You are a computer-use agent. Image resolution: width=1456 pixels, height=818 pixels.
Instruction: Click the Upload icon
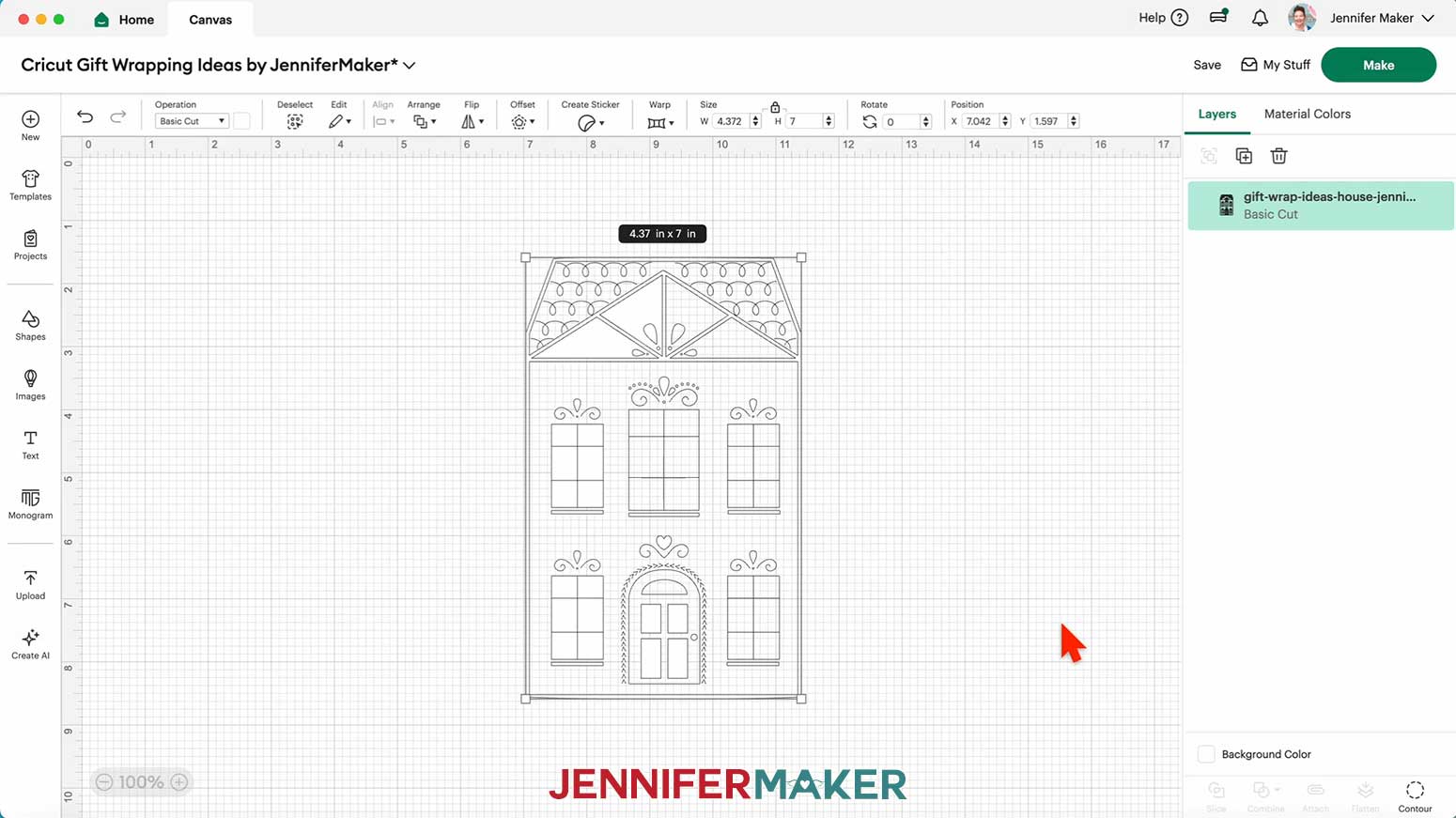(x=30, y=579)
